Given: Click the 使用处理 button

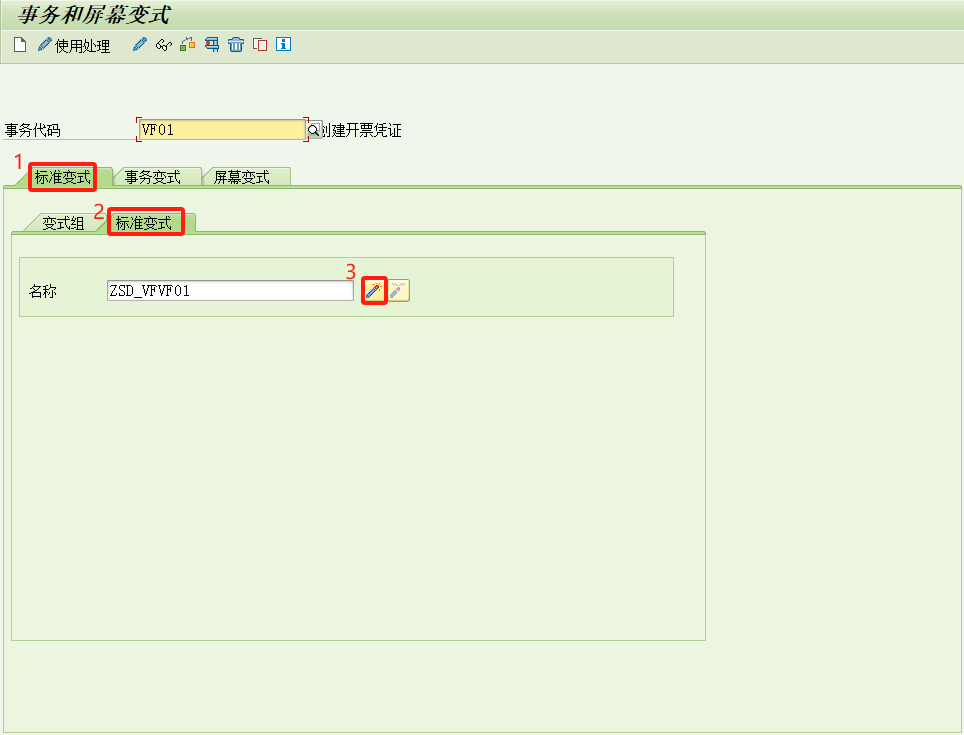Looking at the screenshot, I should click(x=74, y=45).
